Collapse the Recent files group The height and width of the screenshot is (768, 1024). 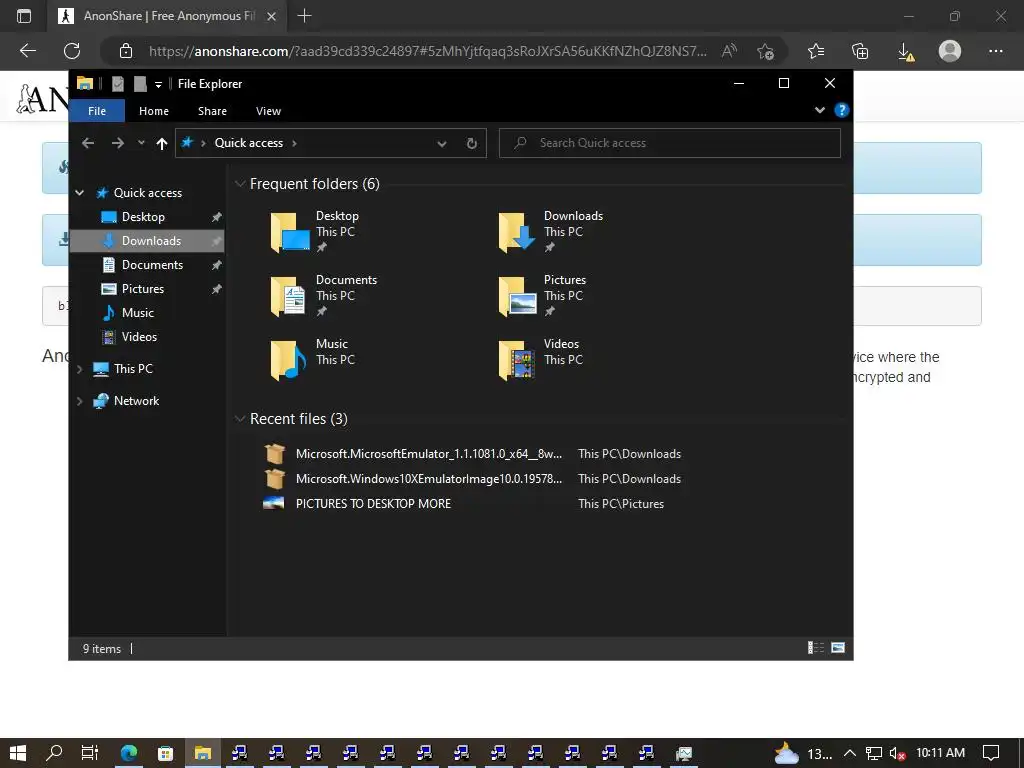click(240, 419)
